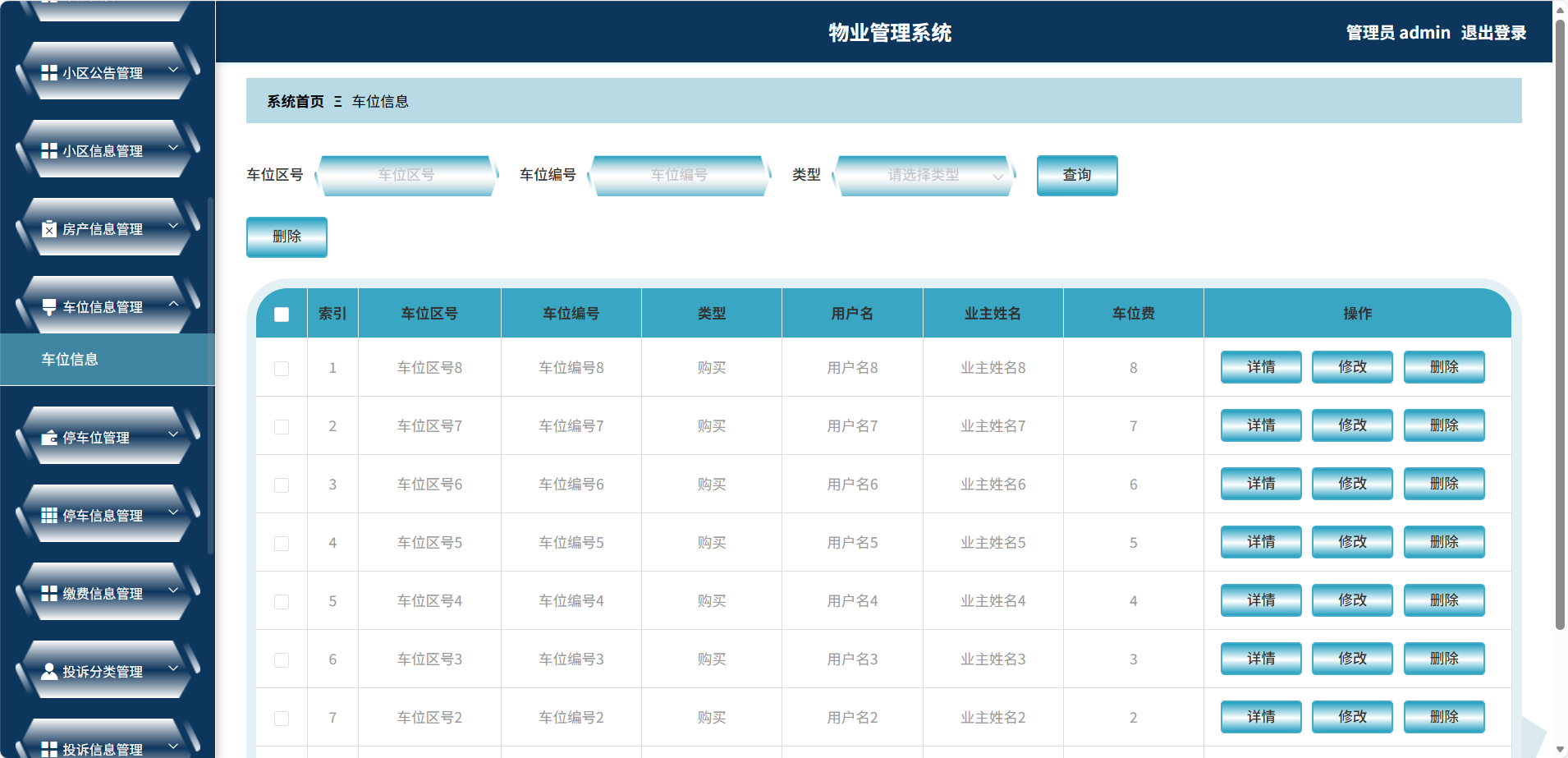
Task: Open the 投诉信息管理 menu label
Action: 103,749
